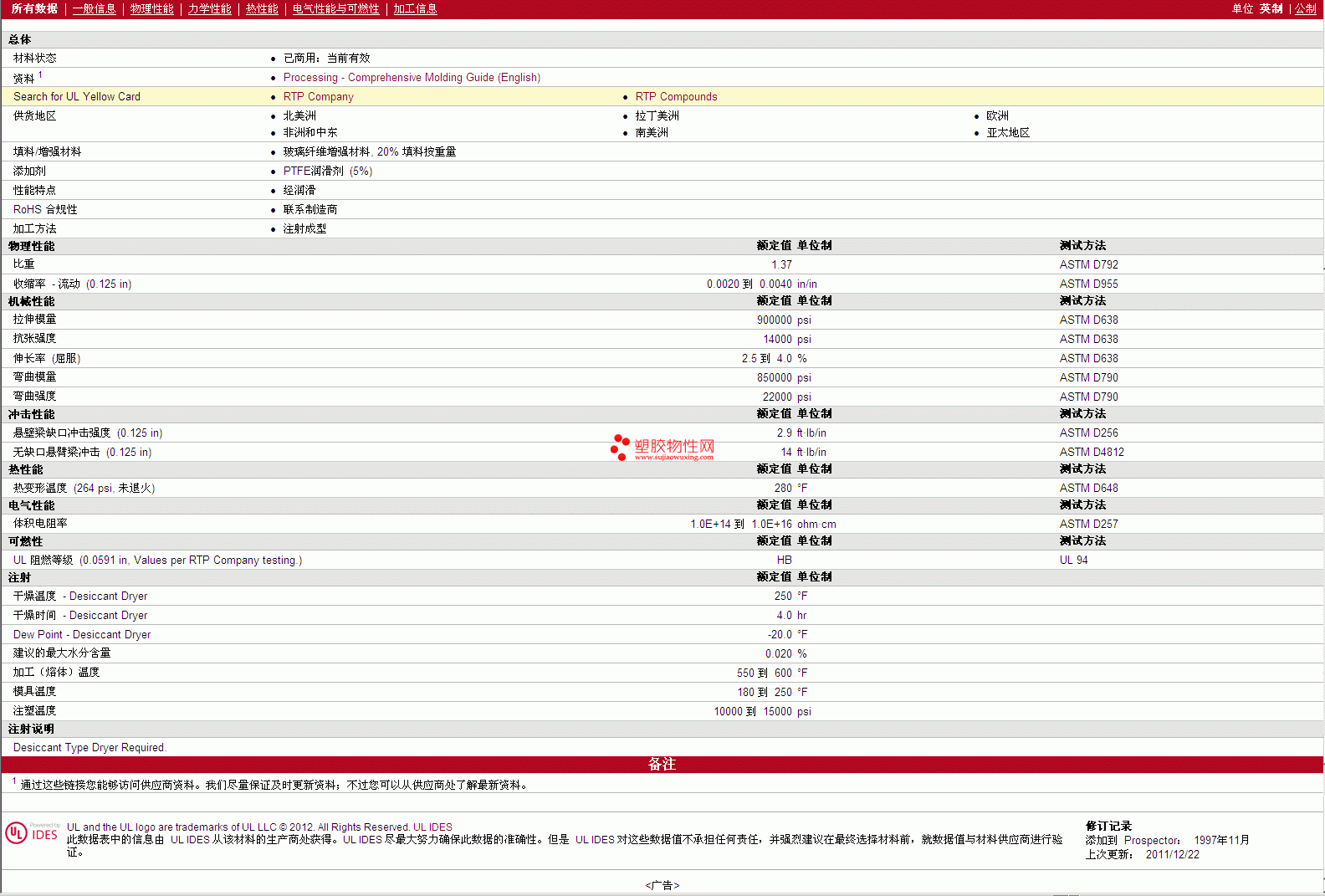Click 模具温度 row label
The height and width of the screenshot is (896, 1325).
coord(34,691)
